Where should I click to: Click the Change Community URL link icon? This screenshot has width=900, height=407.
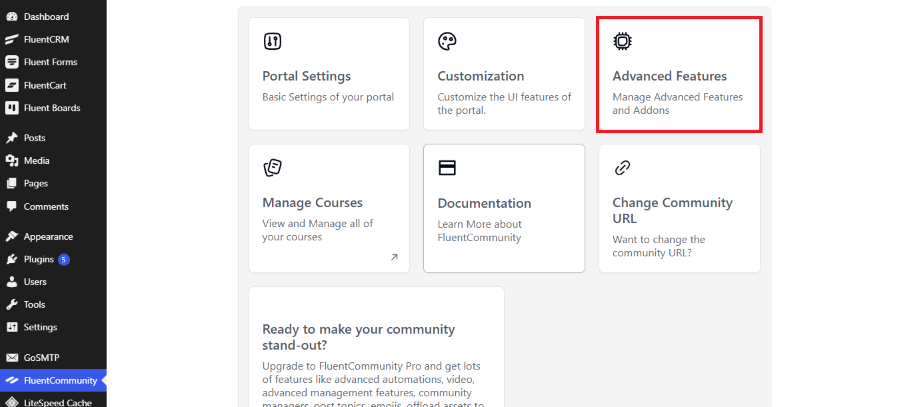coord(622,168)
